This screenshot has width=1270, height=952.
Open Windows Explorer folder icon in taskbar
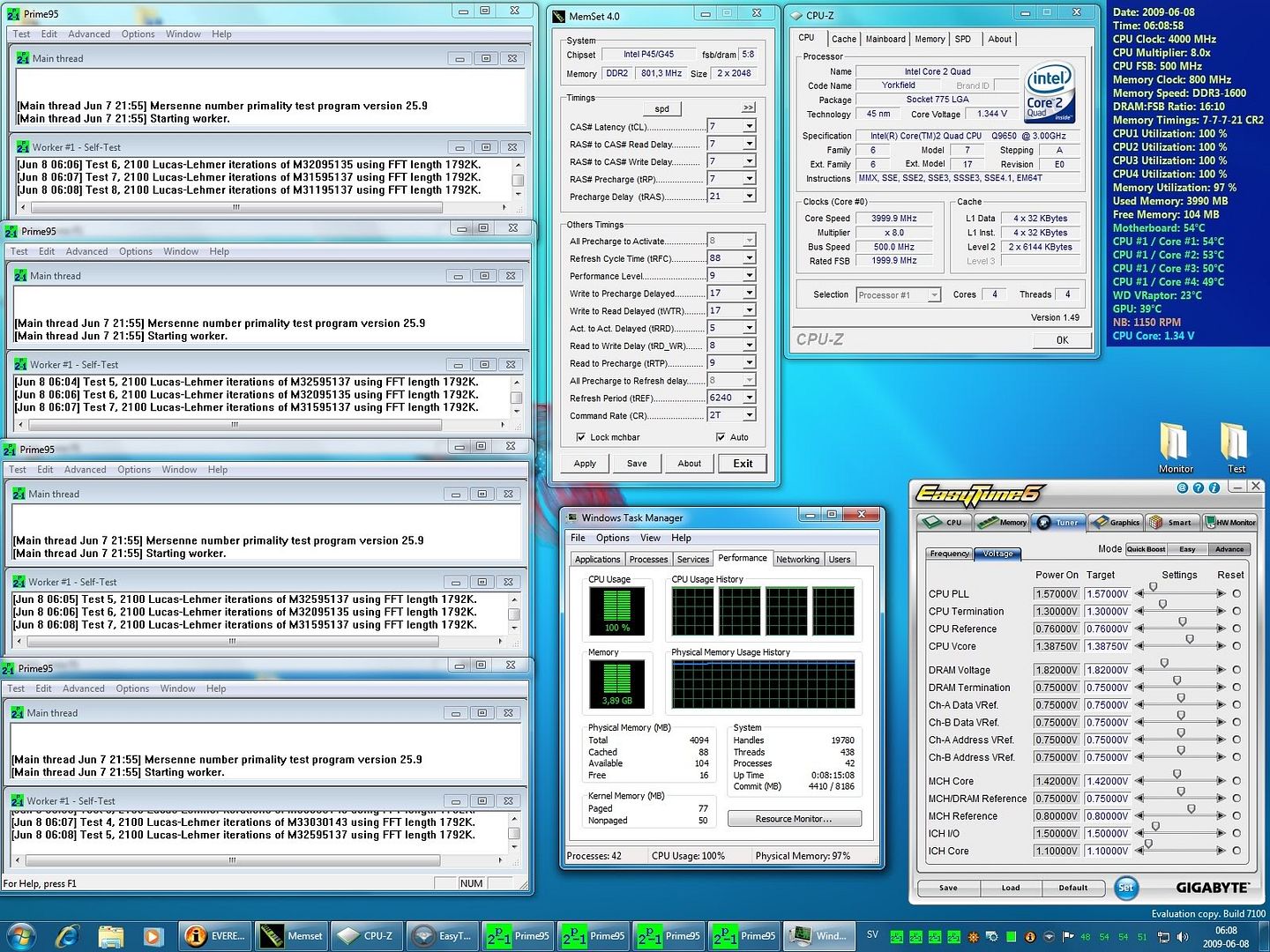coord(110,935)
